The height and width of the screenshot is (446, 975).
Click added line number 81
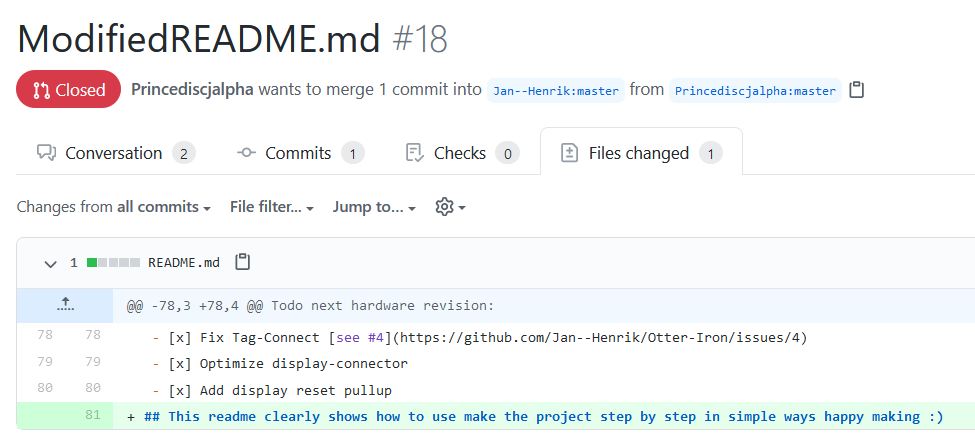[x=92, y=415]
